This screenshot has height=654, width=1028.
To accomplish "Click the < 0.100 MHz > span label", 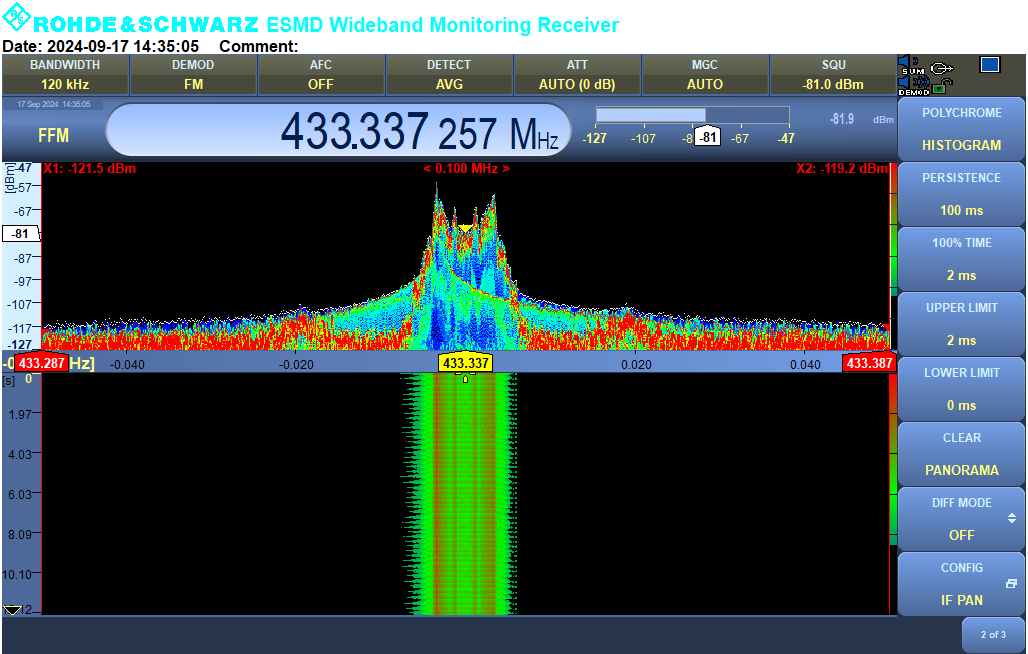I will tap(466, 168).
